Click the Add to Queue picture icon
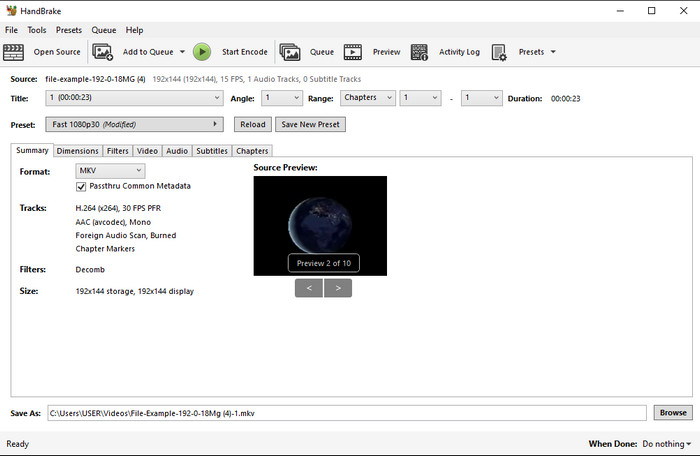700x456 pixels. click(x=103, y=52)
